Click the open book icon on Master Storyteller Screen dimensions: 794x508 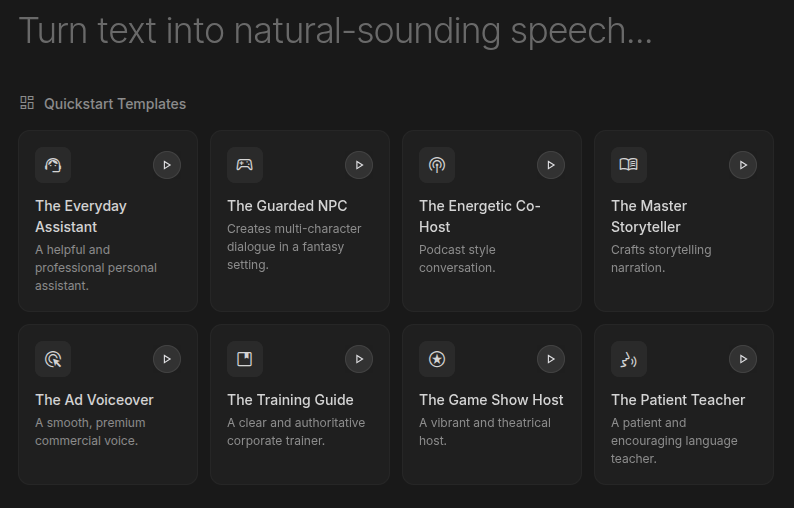click(x=628, y=165)
